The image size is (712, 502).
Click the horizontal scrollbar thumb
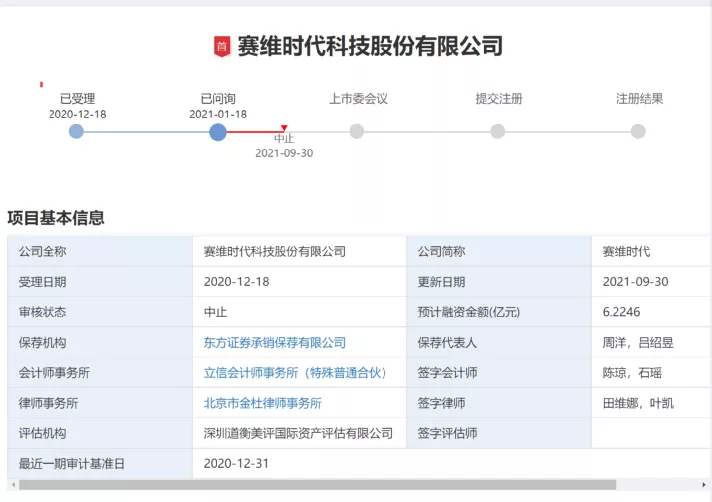tap(317, 485)
